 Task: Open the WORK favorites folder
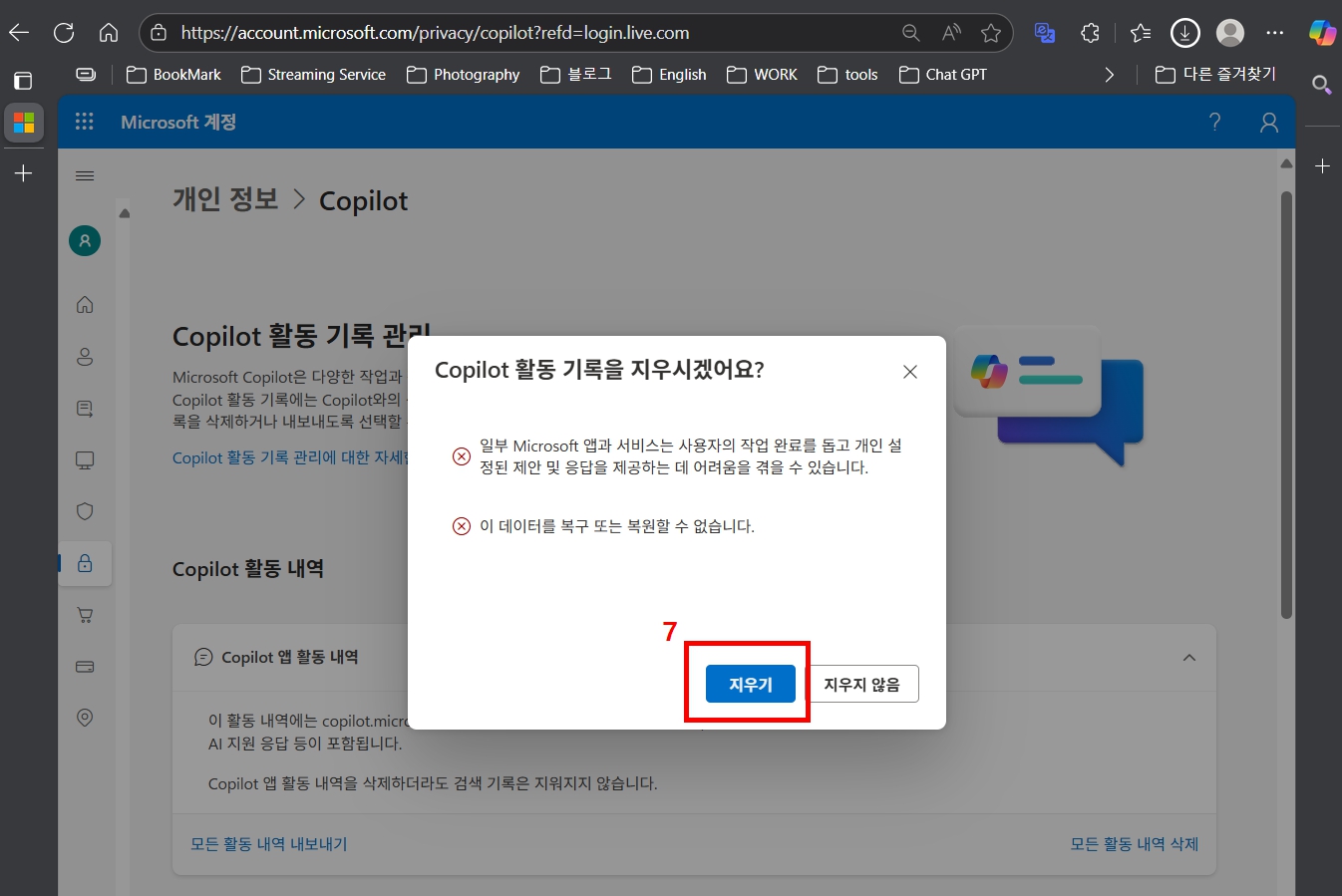(763, 75)
